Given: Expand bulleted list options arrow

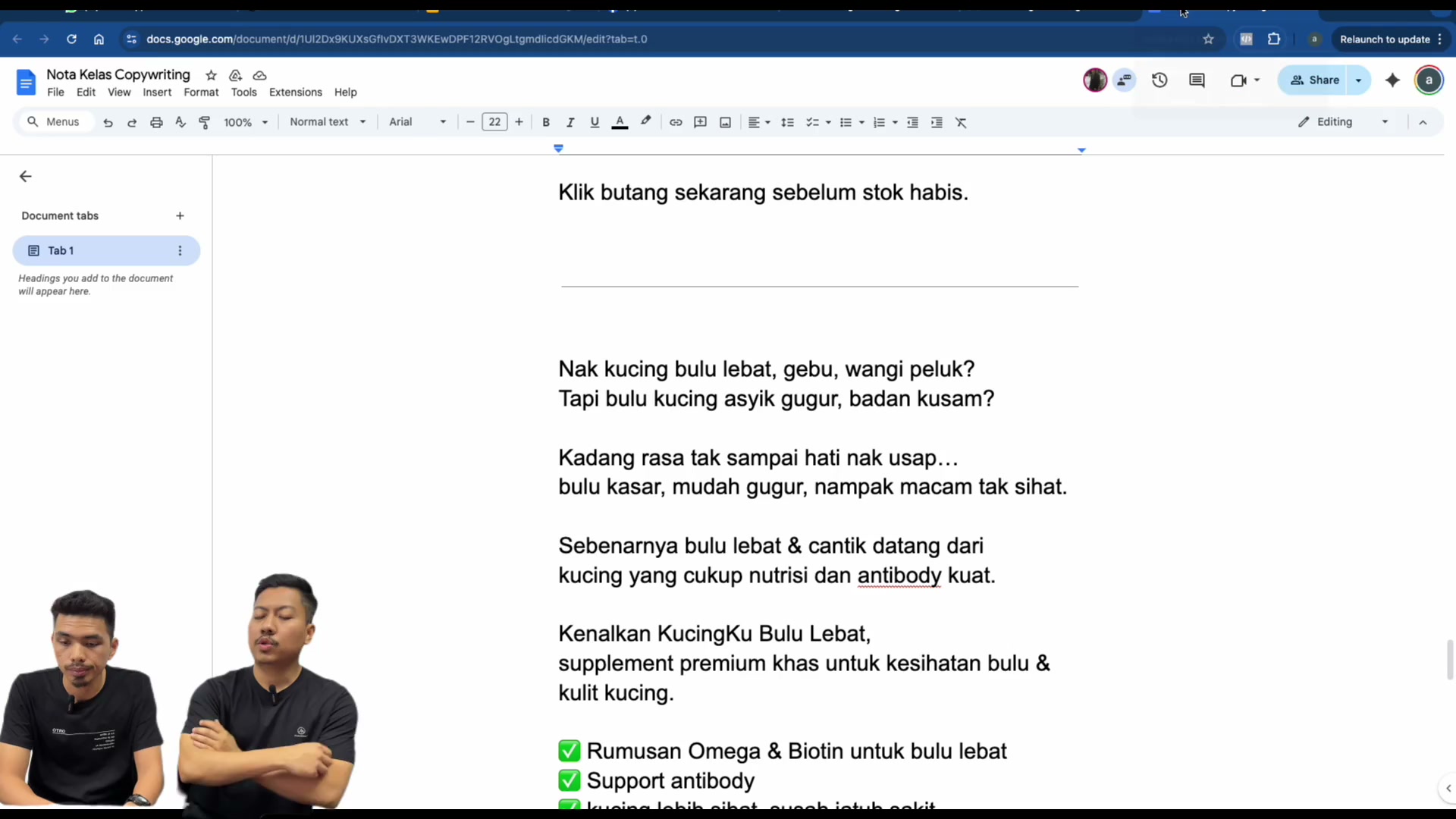Looking at the screenshot, I should (861, 122).
